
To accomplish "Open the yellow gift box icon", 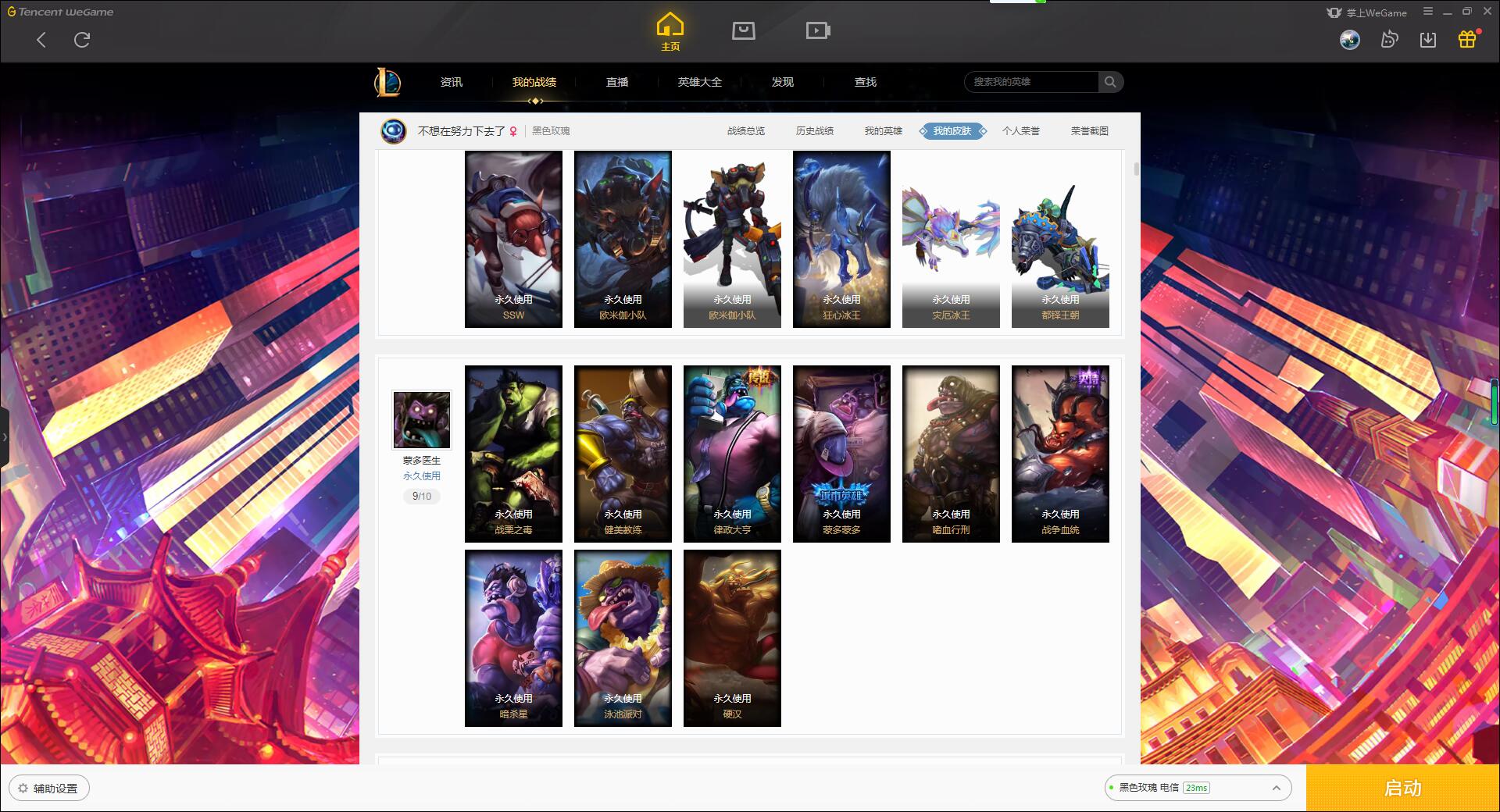I will point(1467,39).
